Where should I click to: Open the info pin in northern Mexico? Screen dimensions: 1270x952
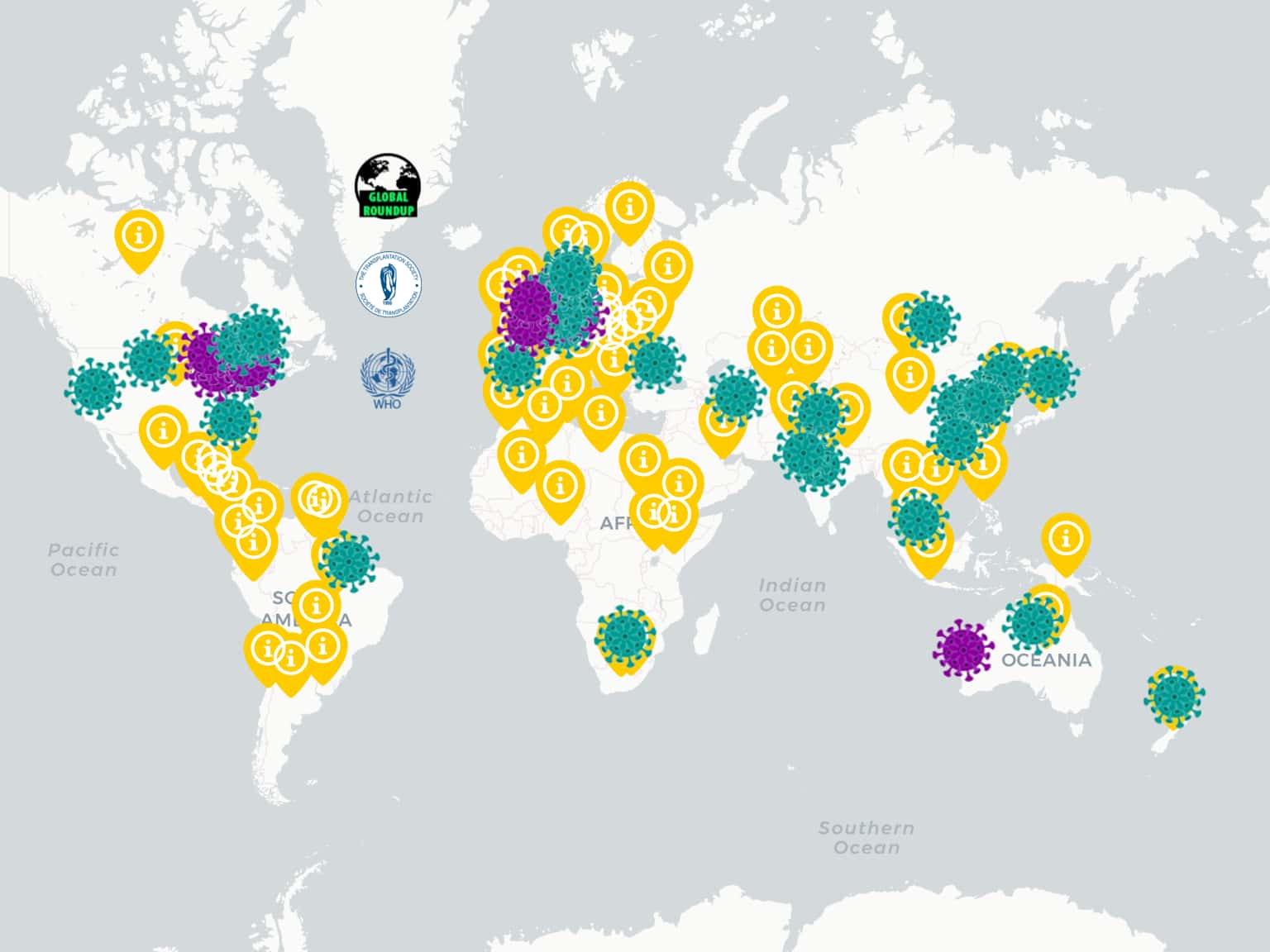163,431
